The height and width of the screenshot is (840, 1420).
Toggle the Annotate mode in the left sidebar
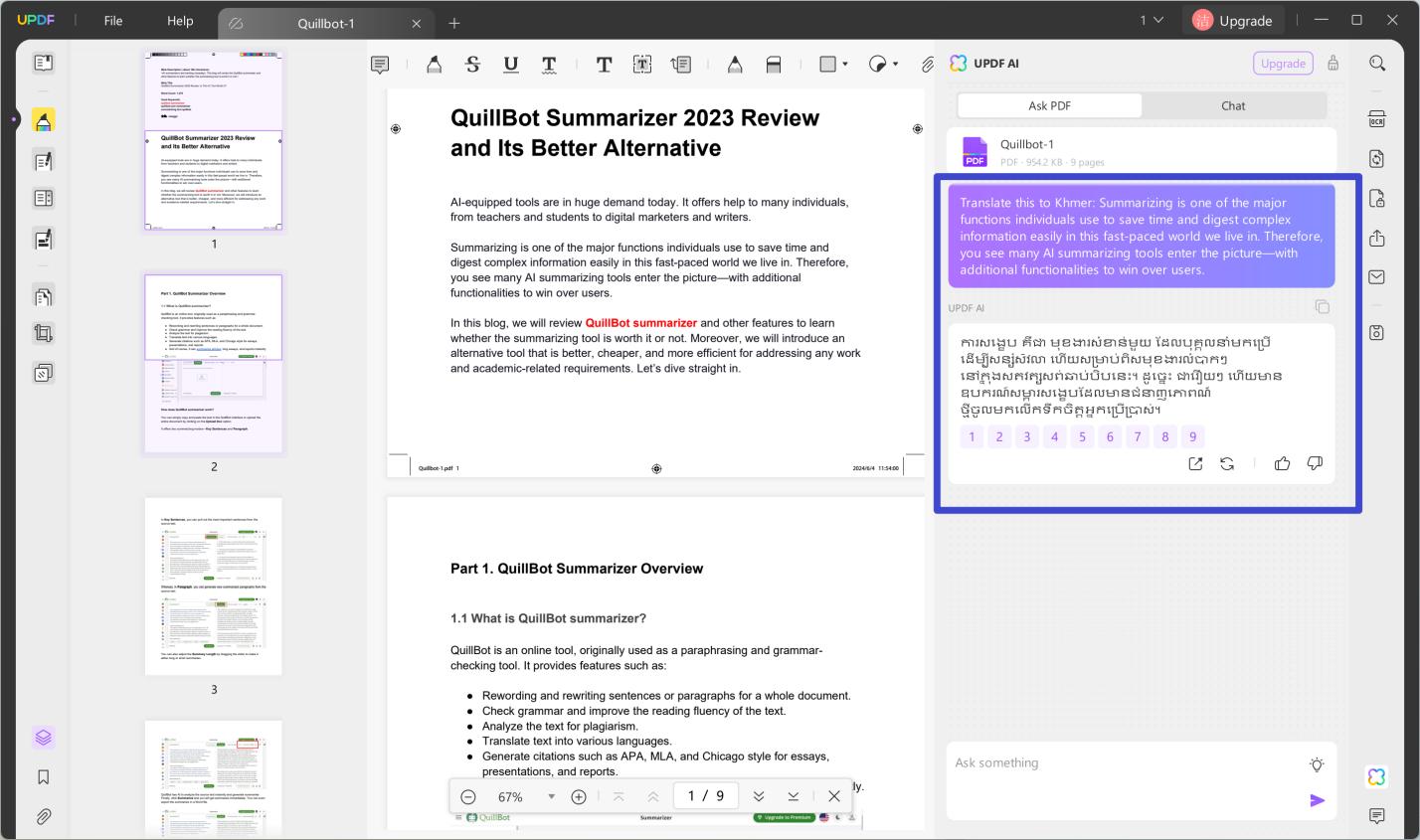pos(43,120)
